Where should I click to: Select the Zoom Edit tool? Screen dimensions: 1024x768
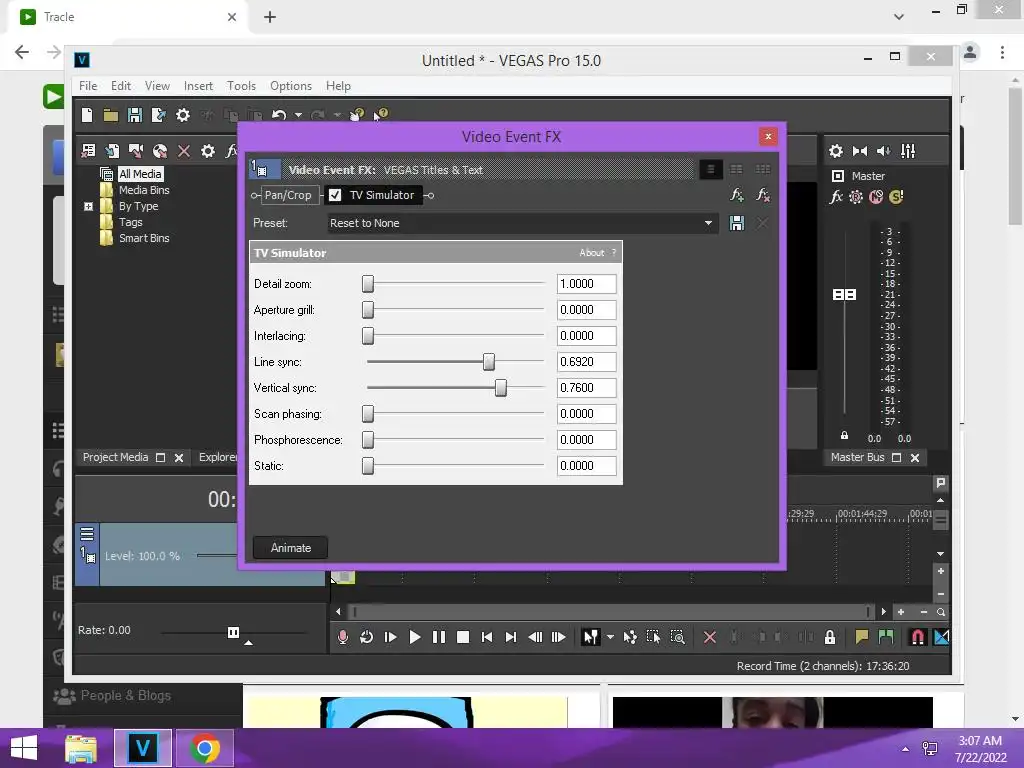[x=678, y=637]
